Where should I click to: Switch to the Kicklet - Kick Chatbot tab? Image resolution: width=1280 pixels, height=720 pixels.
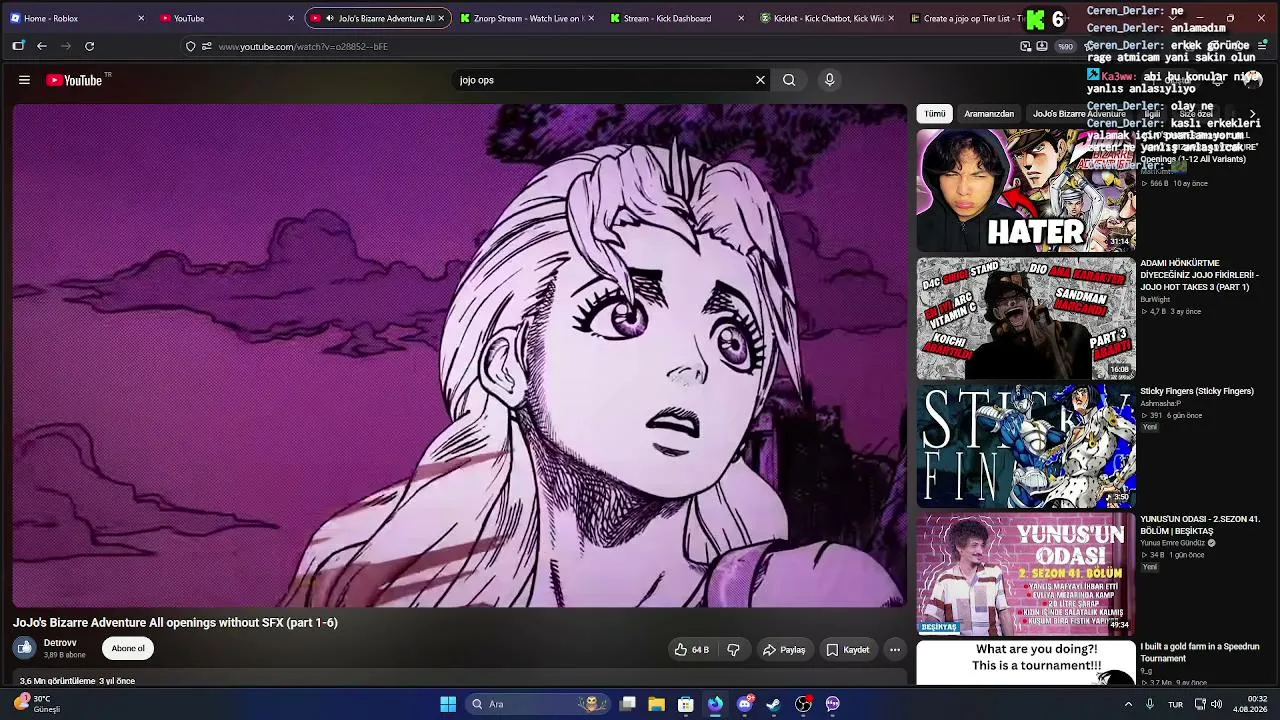click(826, 18)
